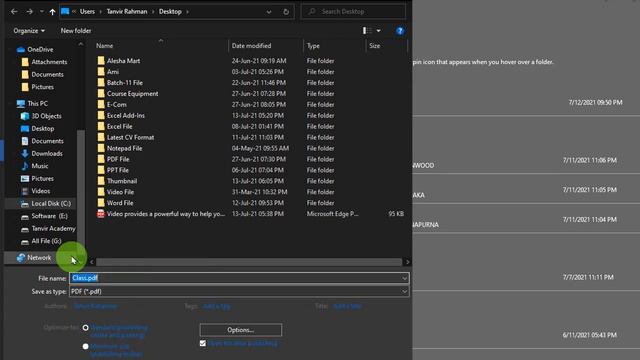Screen dimensions: 640x360
Task: Click the Options... button
Action: coord(241,330)
